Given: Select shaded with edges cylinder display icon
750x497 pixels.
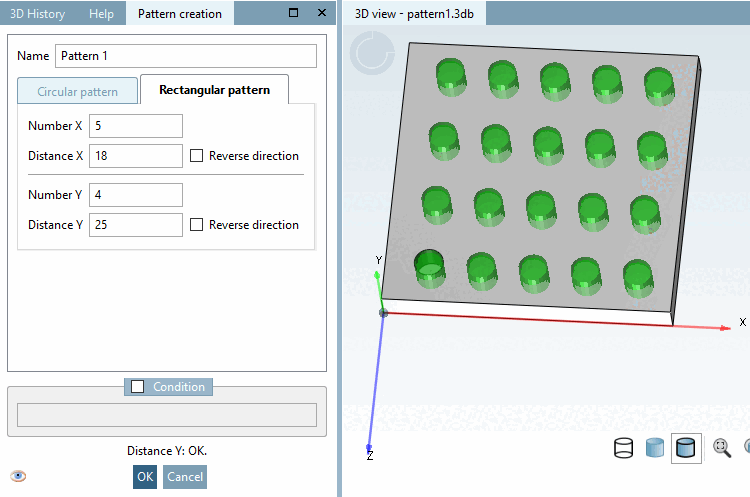Looking at the screenshot, I should [x=686, y=448].
